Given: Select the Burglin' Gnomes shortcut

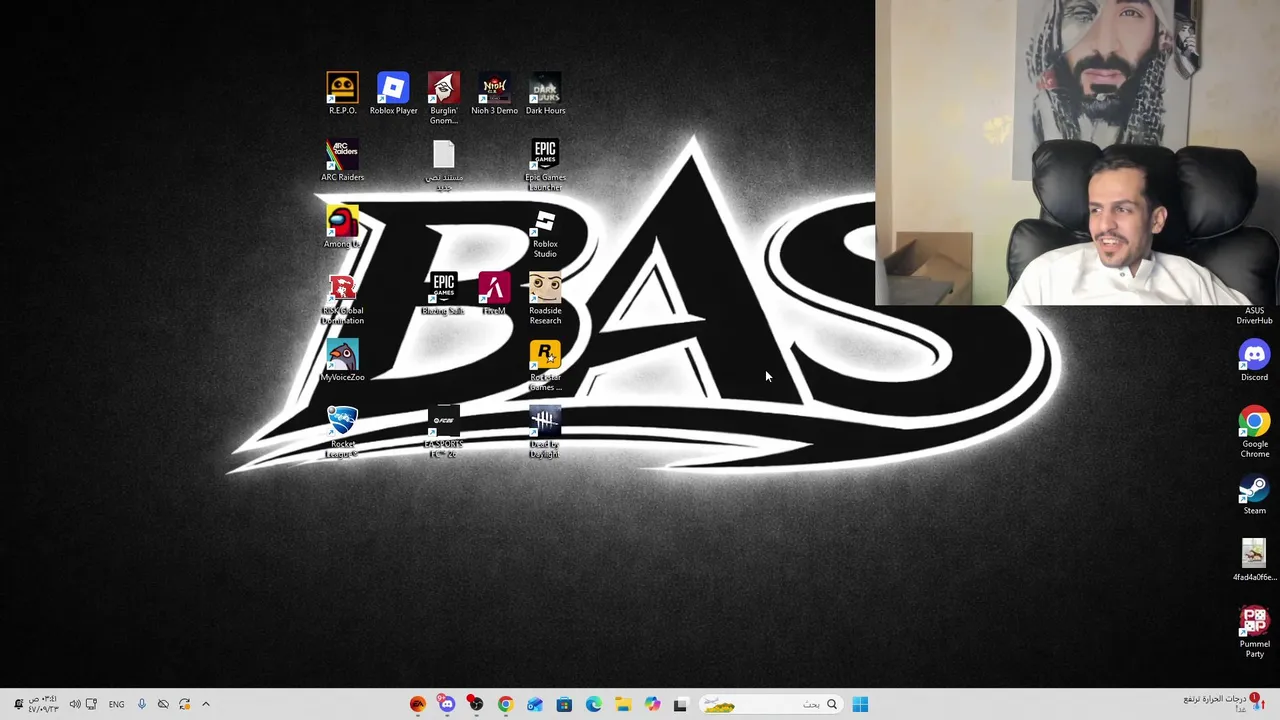Looking at the screenshot, I should coord(444,98).
